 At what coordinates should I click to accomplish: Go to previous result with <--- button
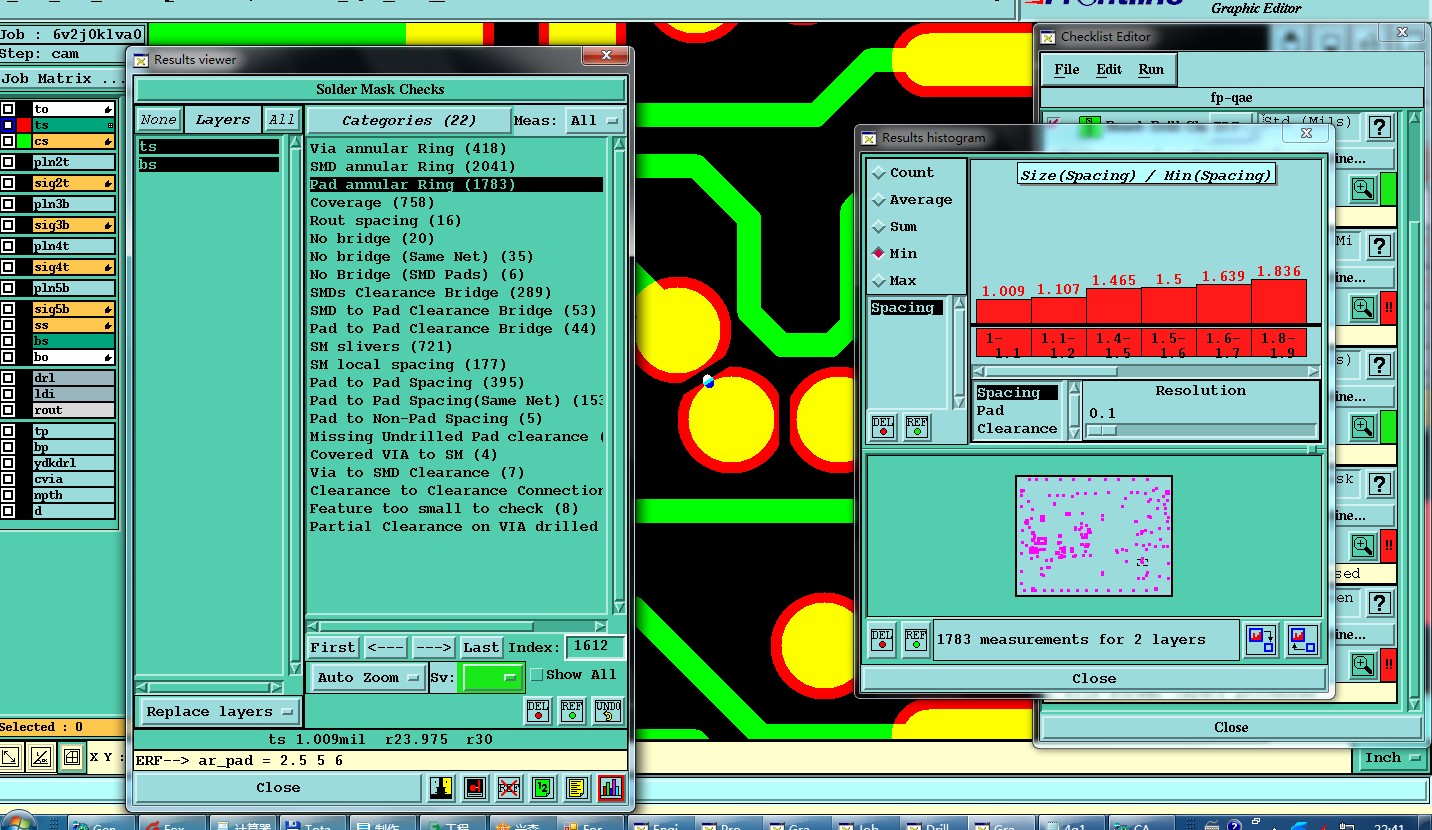point(385,648)
